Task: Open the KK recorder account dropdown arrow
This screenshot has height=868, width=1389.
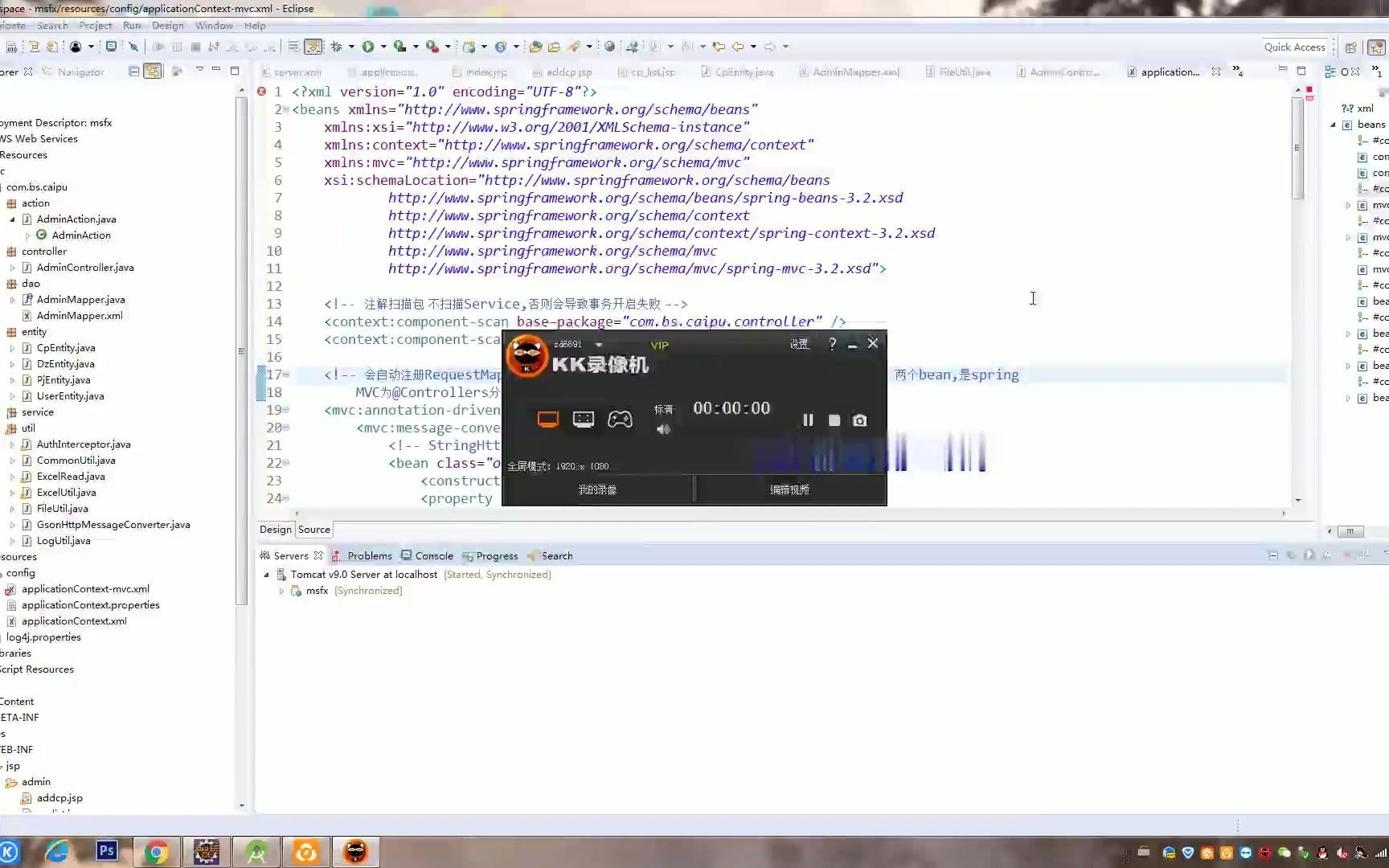Action: click(599, 345)
